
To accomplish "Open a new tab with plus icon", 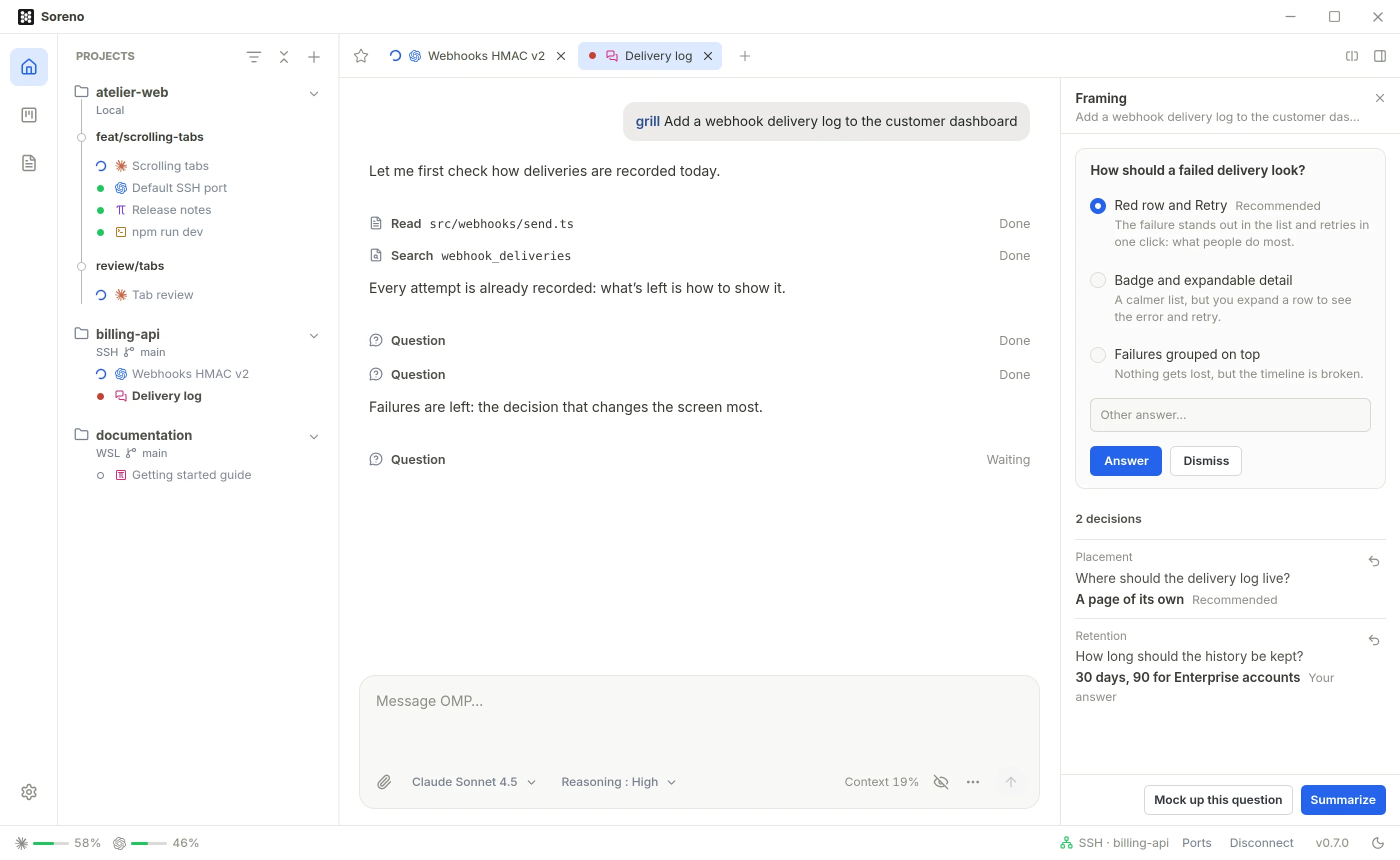I will (x=745, y=55).
